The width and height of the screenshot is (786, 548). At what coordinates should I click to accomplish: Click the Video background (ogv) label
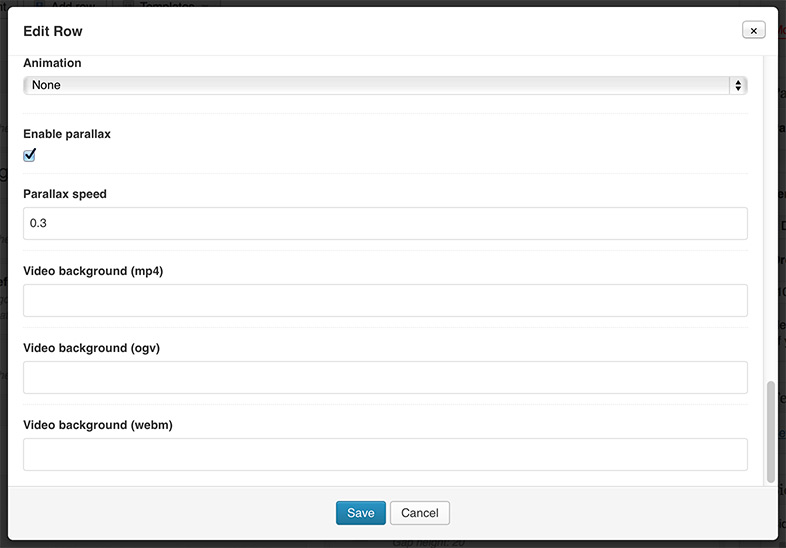click(x=91, y=348)
